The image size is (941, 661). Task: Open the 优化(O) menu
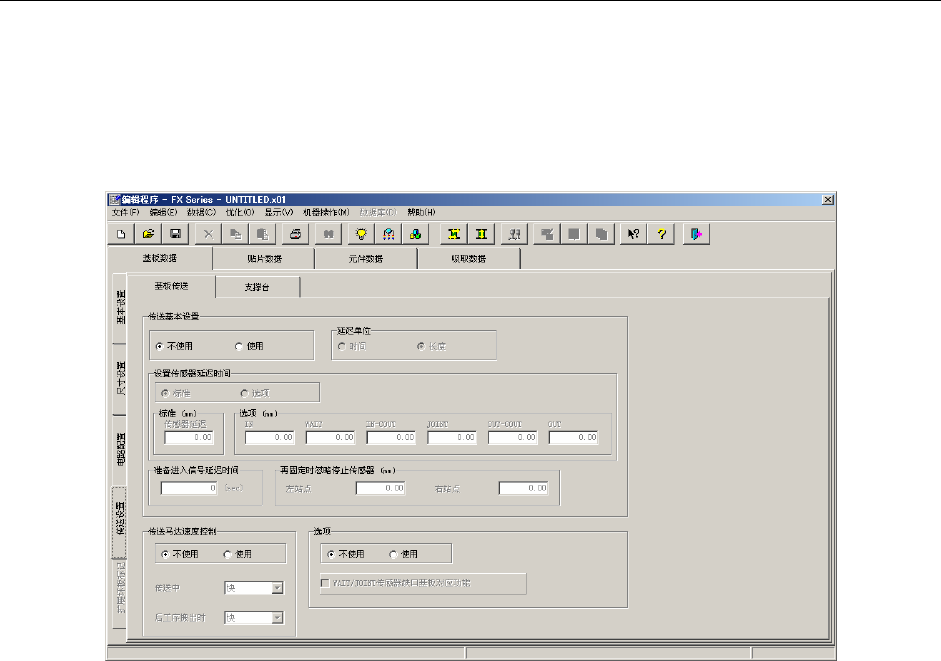(x=240, y=213)
